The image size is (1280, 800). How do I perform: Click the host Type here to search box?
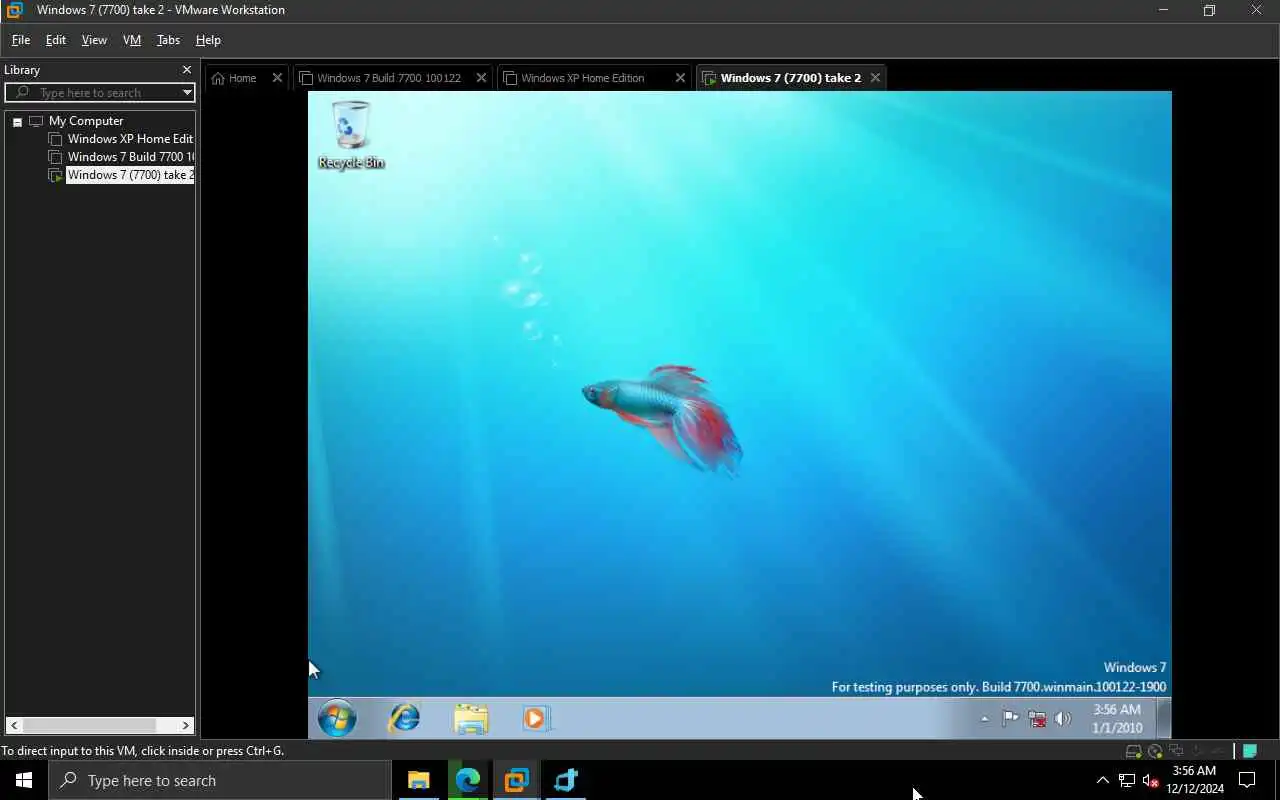[x=220, y=780]
